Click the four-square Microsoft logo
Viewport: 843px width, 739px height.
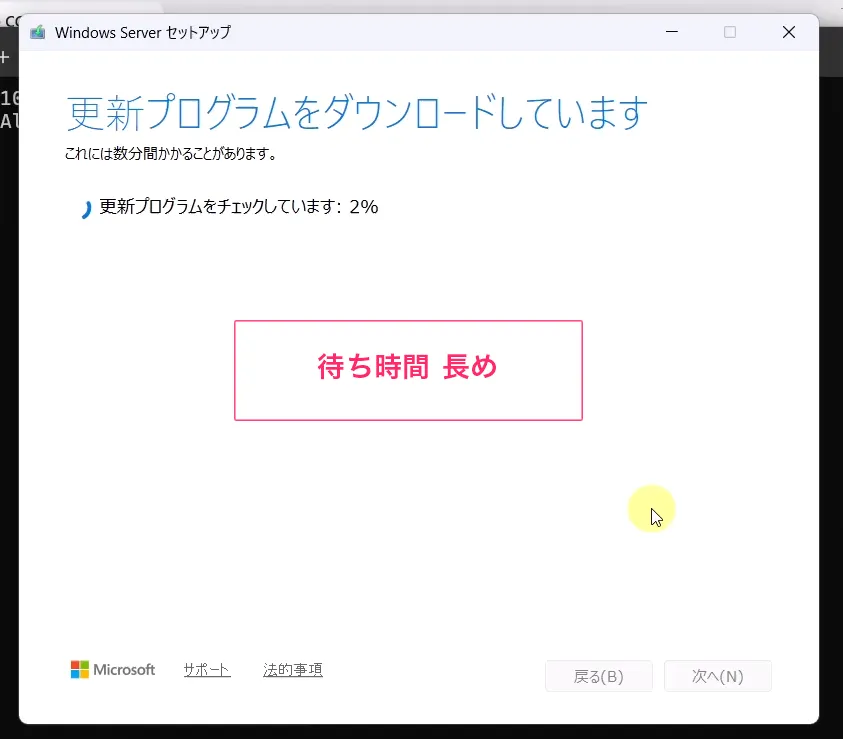click(x=80, y=670)
